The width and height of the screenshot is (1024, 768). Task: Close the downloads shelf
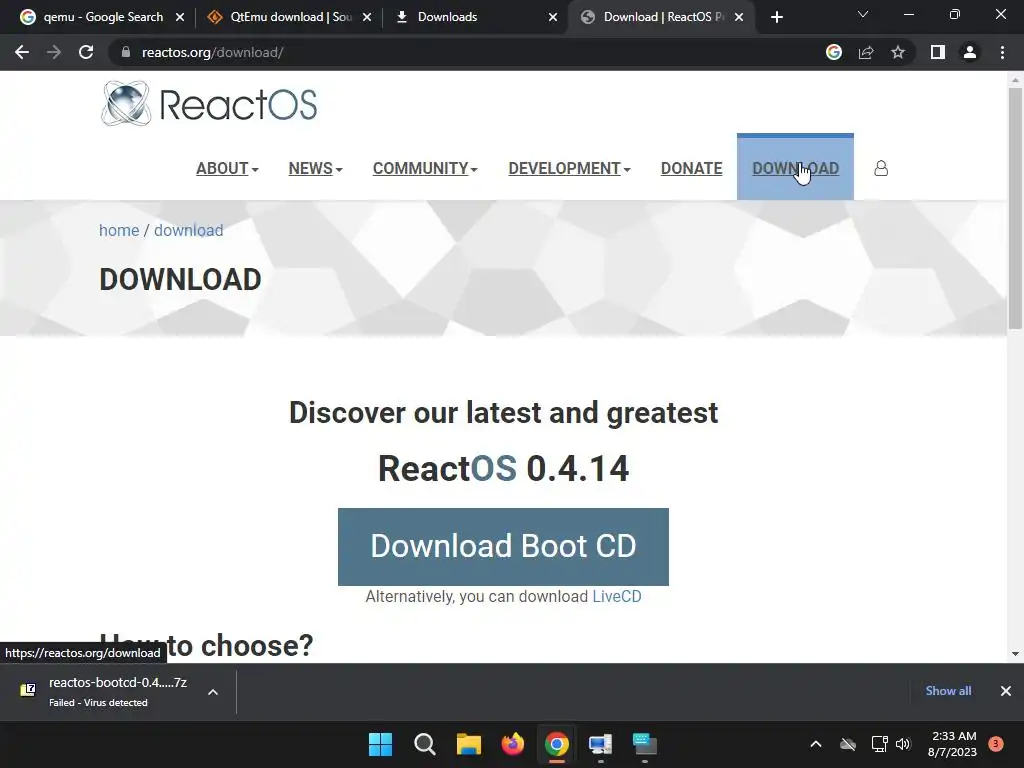[x=1006, y=691]
